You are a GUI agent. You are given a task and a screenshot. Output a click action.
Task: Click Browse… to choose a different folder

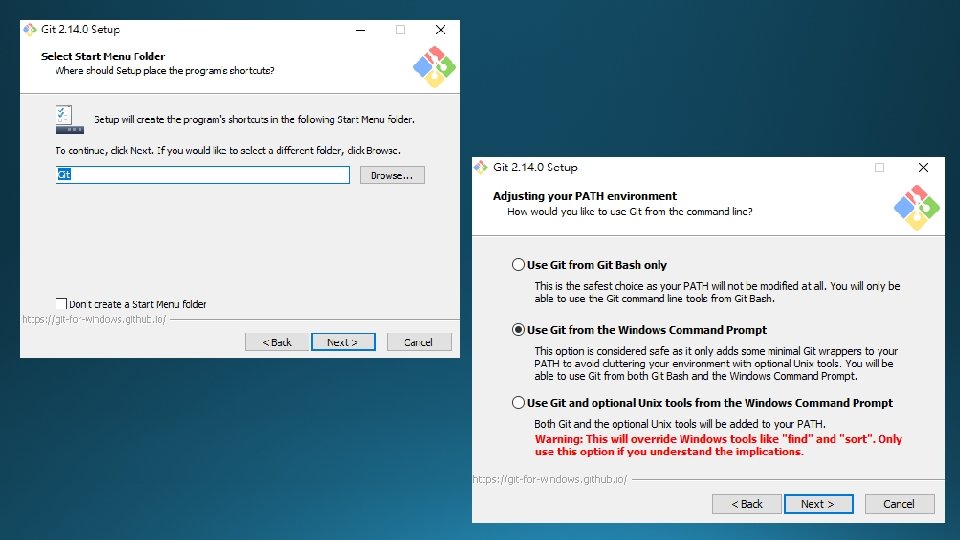[x=392, y=175]
